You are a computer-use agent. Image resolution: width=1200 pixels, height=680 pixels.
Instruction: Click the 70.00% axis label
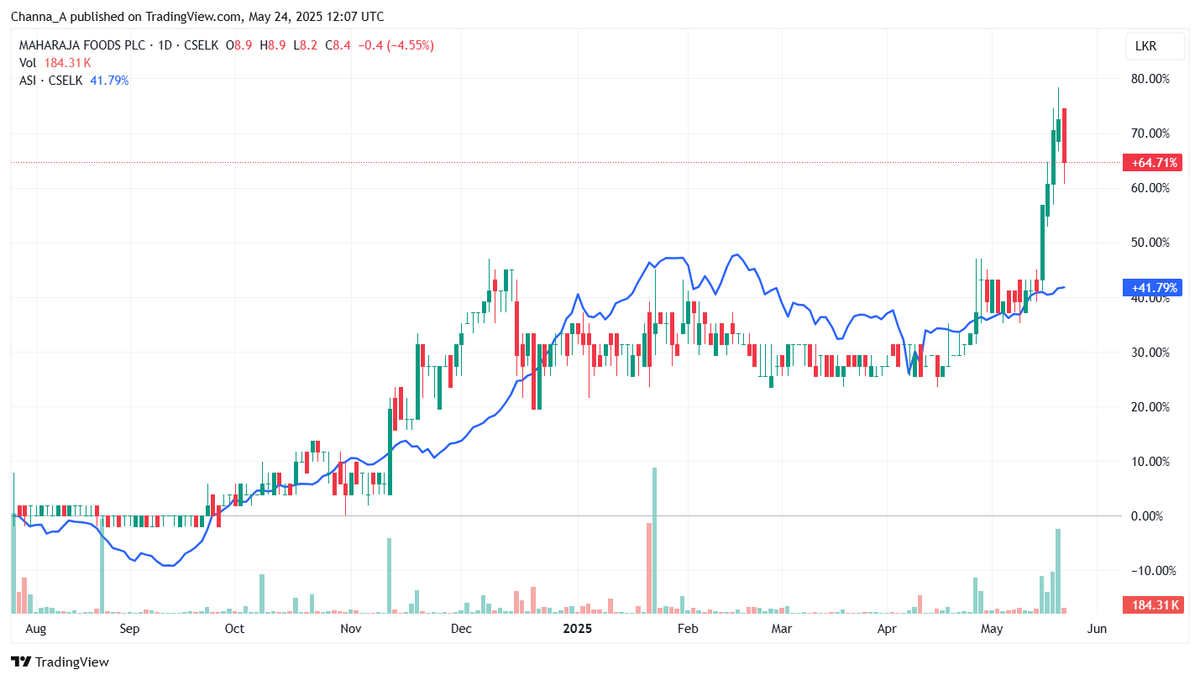click(1151, 134)
